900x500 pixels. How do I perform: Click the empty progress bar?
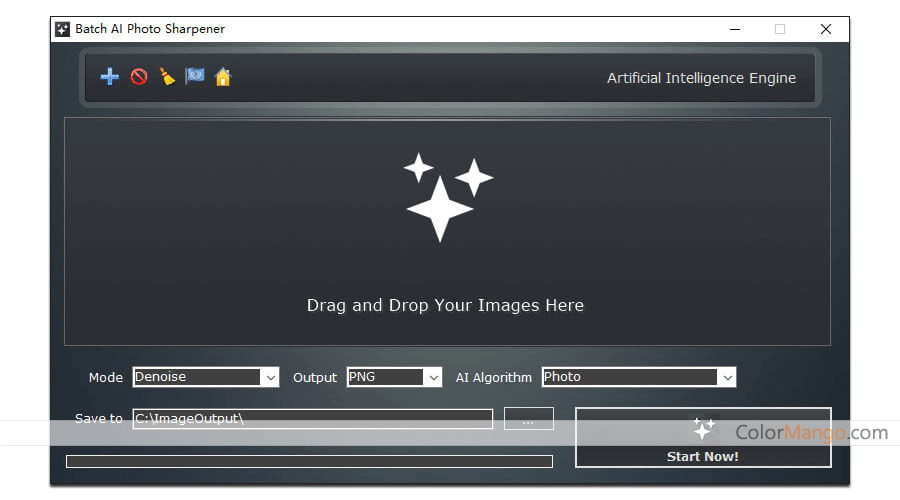309,461
